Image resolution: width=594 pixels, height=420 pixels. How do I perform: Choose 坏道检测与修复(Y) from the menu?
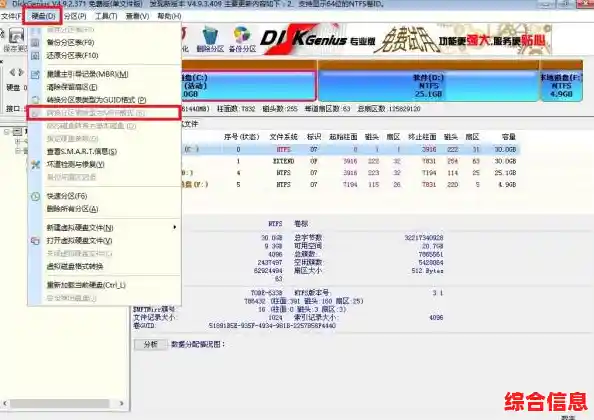click(104, 164)
